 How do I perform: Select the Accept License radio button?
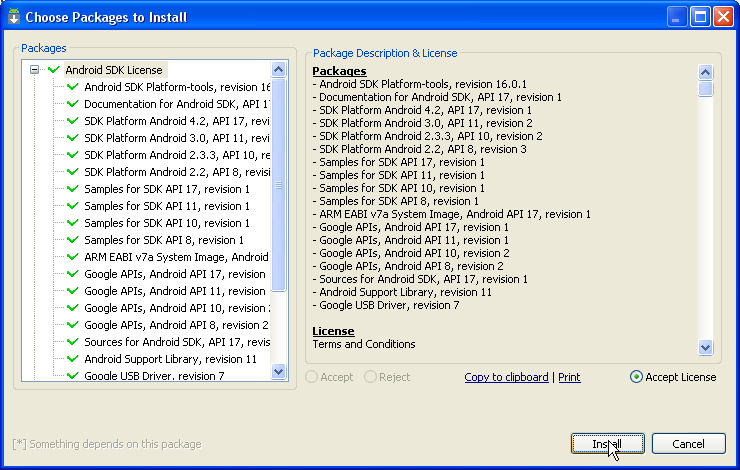point(637,377)
